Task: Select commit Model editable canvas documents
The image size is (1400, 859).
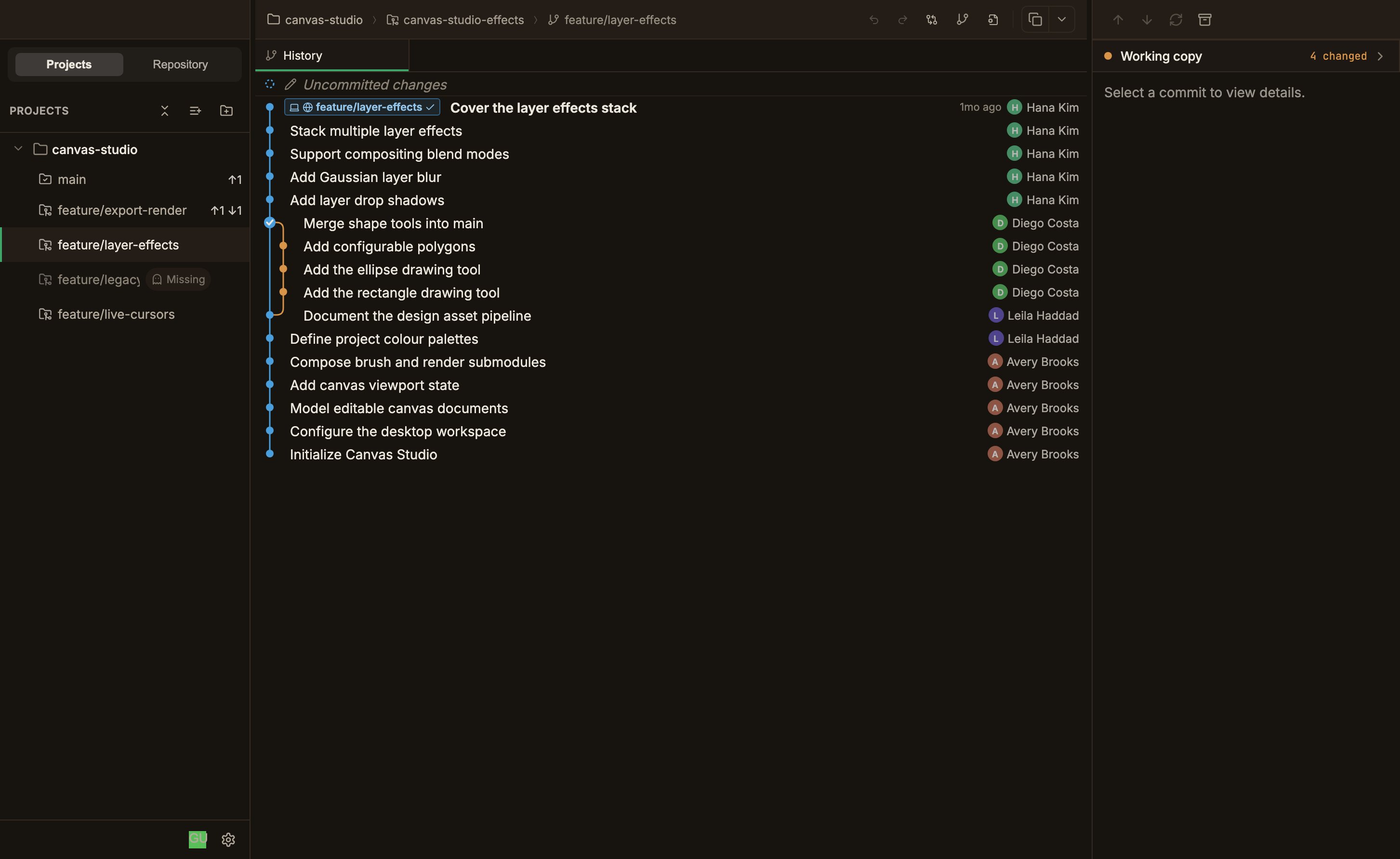Action: pyautogui.click(x=671, y=408)
